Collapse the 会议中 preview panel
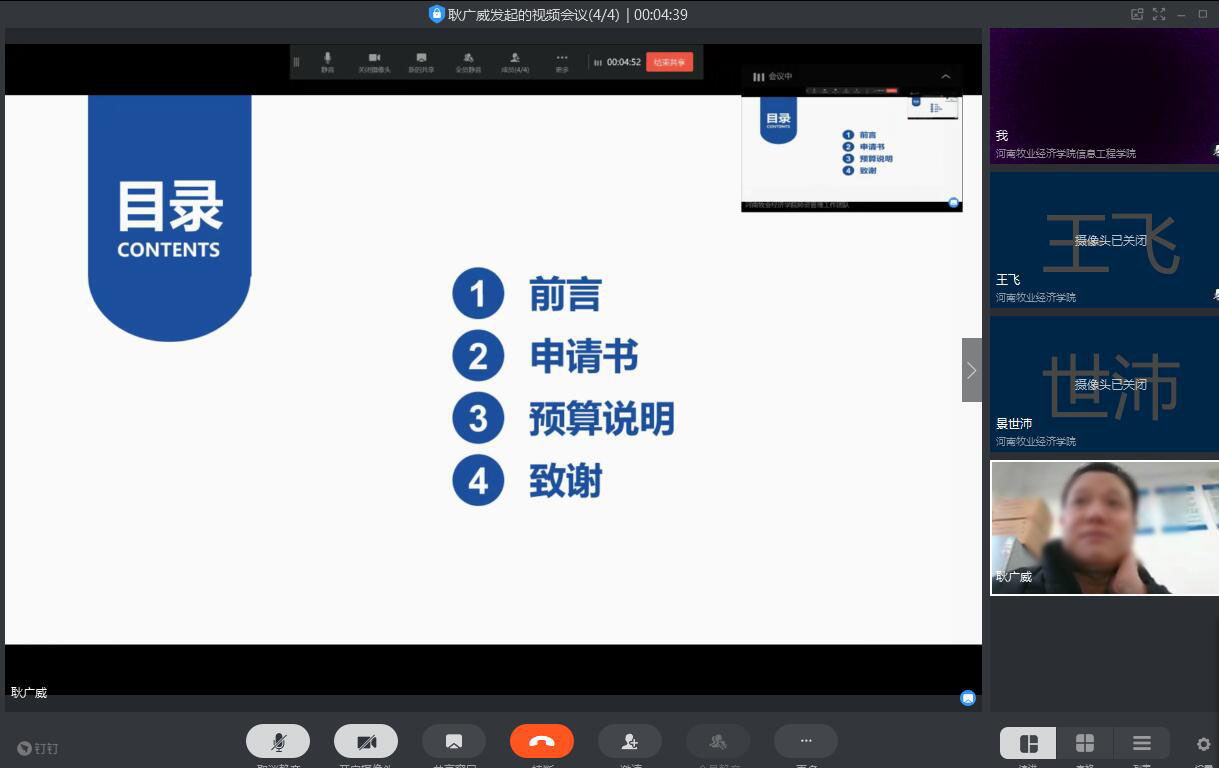Viewport: 1219px width, 768px height. coord(946,77)
